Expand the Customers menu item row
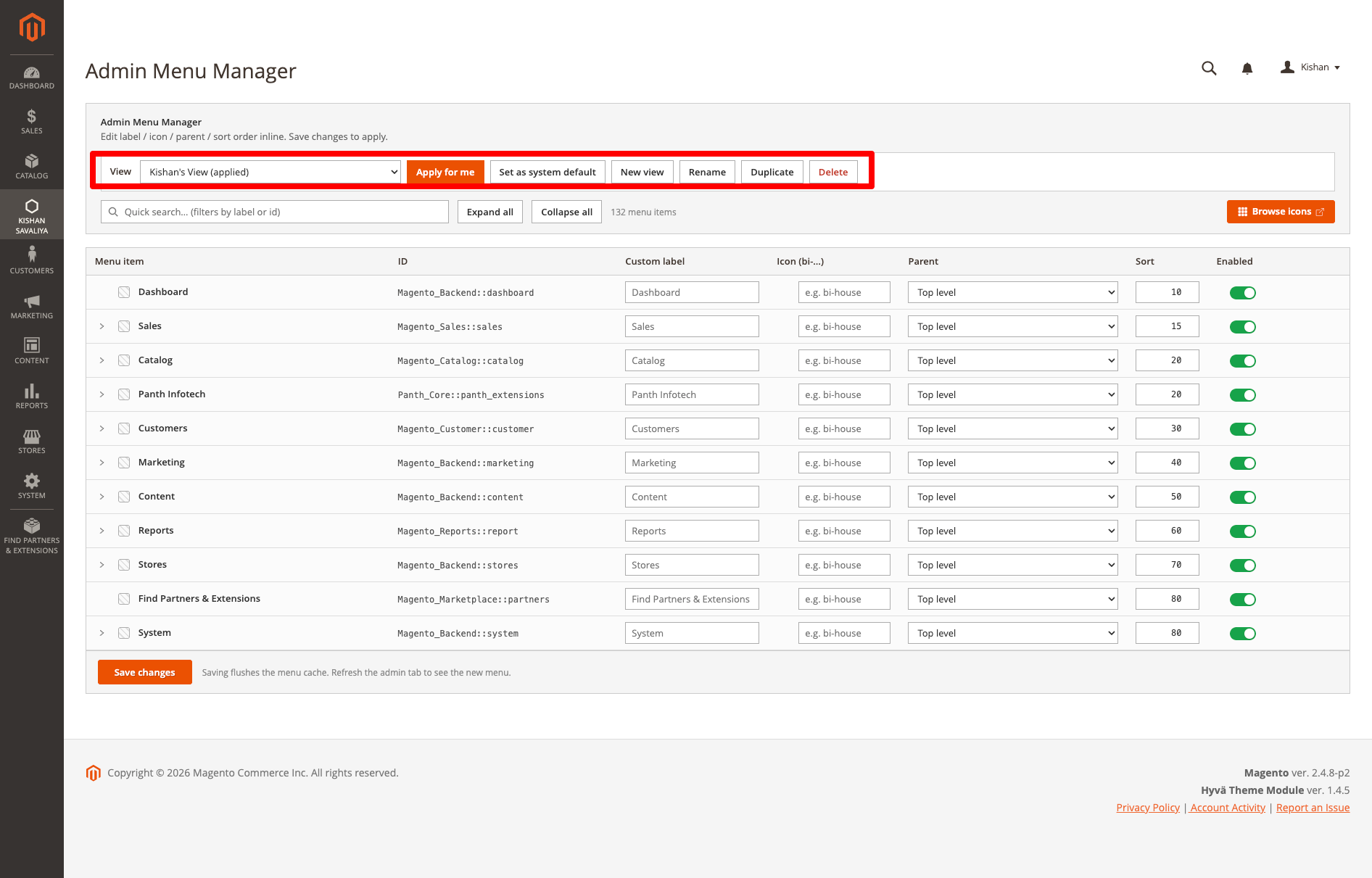This screenshot has height=878, width=1372. point(102,428)
